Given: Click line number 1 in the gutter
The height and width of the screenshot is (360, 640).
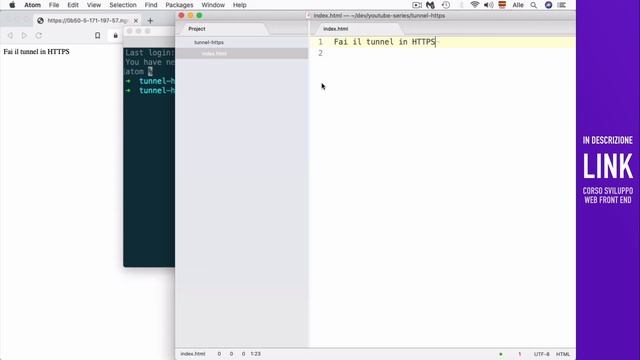Looking at the screenshot, I should tap(320, 42).
